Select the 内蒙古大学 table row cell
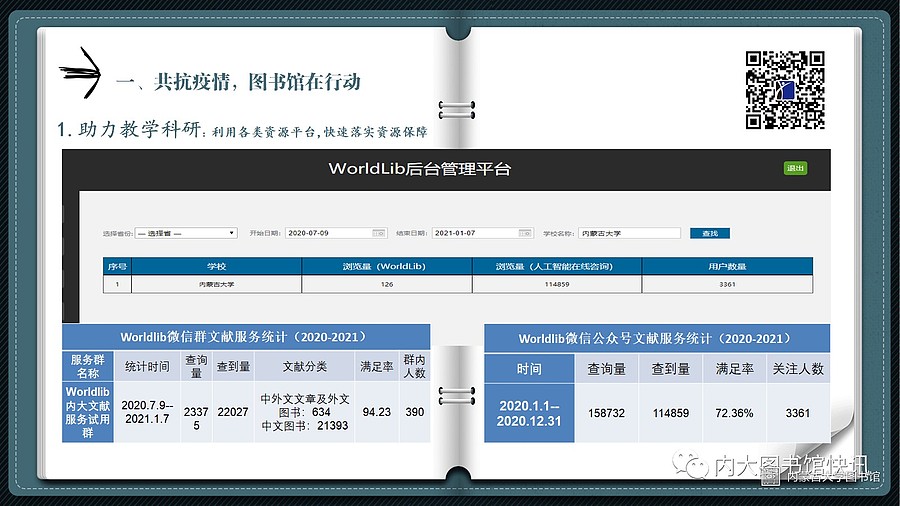The width and height of the screenshot is (900, 506). click(x=216, y=284)
